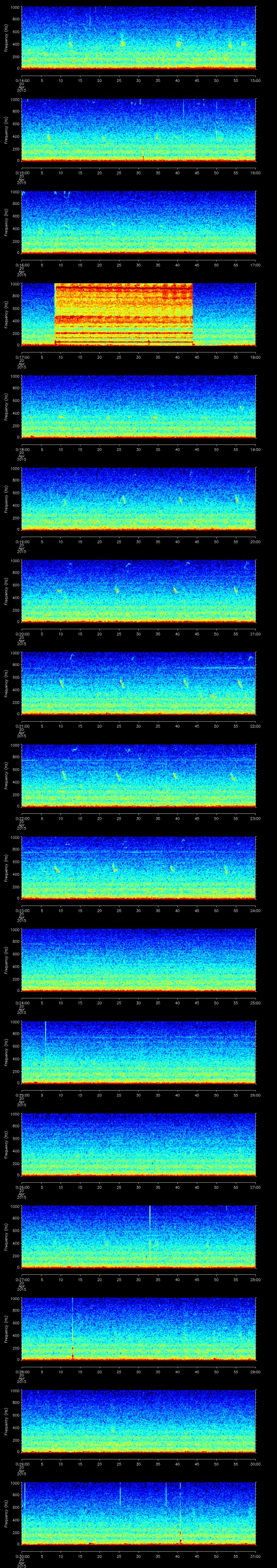Click the 0:16:00 start time label
Viewport: 277px width, 1568px height.
[22, 265]
